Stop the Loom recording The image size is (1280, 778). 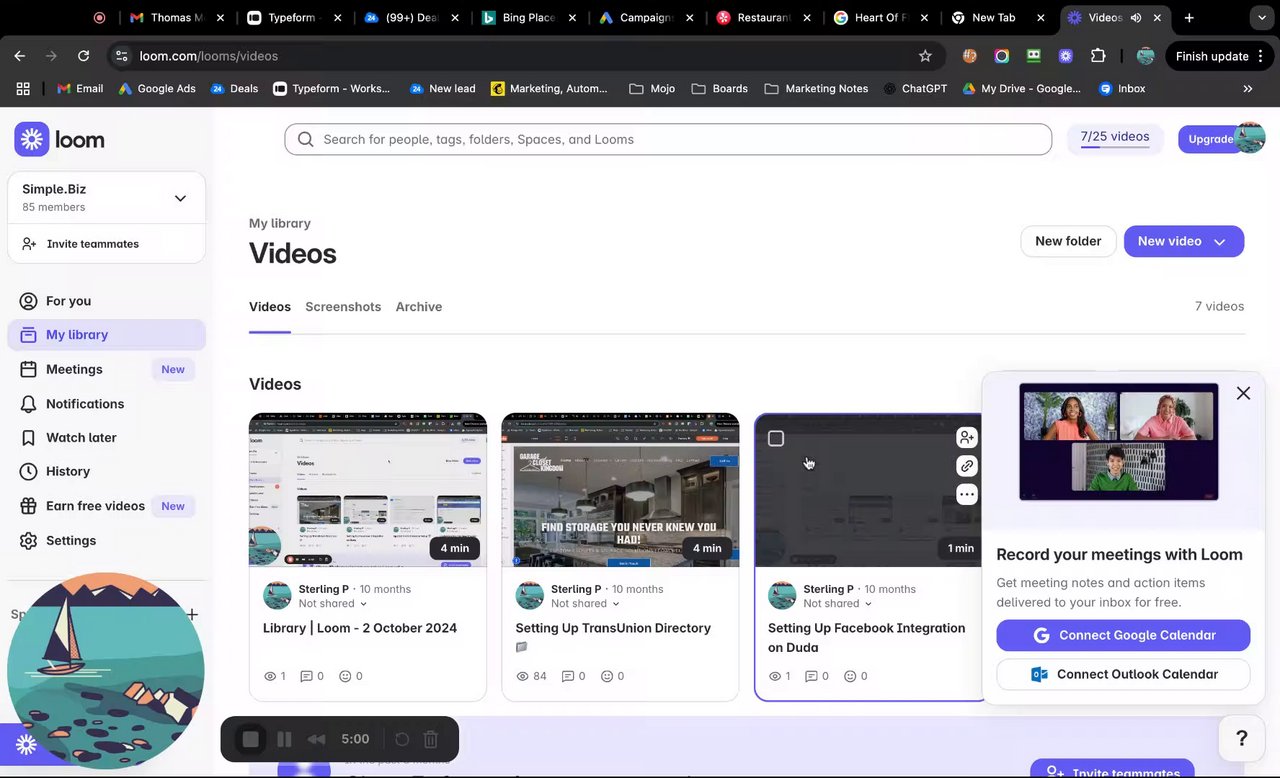(251, 739)
